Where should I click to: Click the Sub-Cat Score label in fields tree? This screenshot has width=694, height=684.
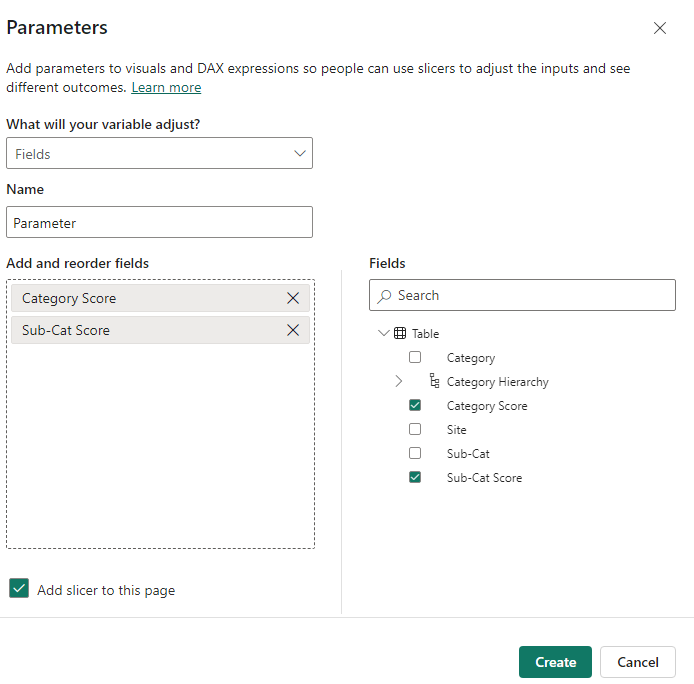(x=484, y=477)
